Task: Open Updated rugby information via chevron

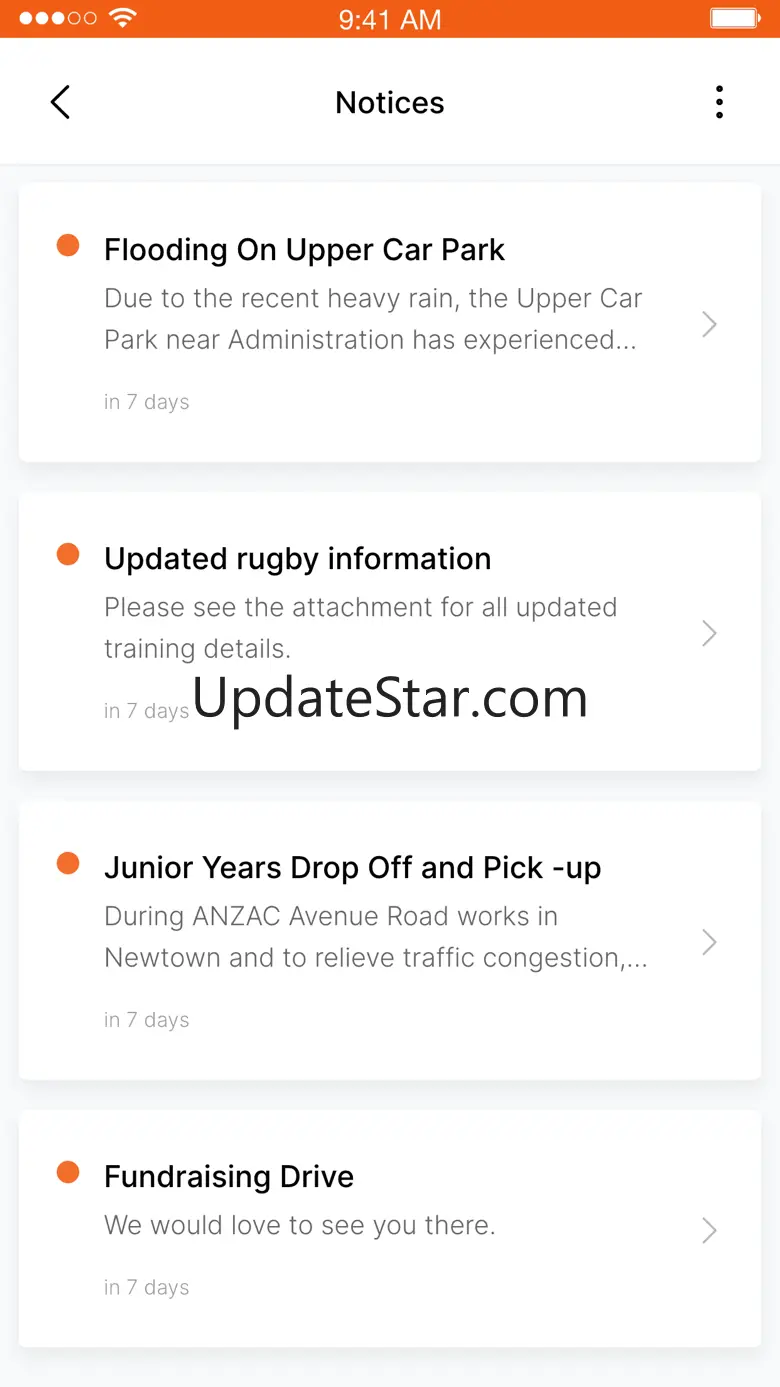Action: click(x=709, y=633)
